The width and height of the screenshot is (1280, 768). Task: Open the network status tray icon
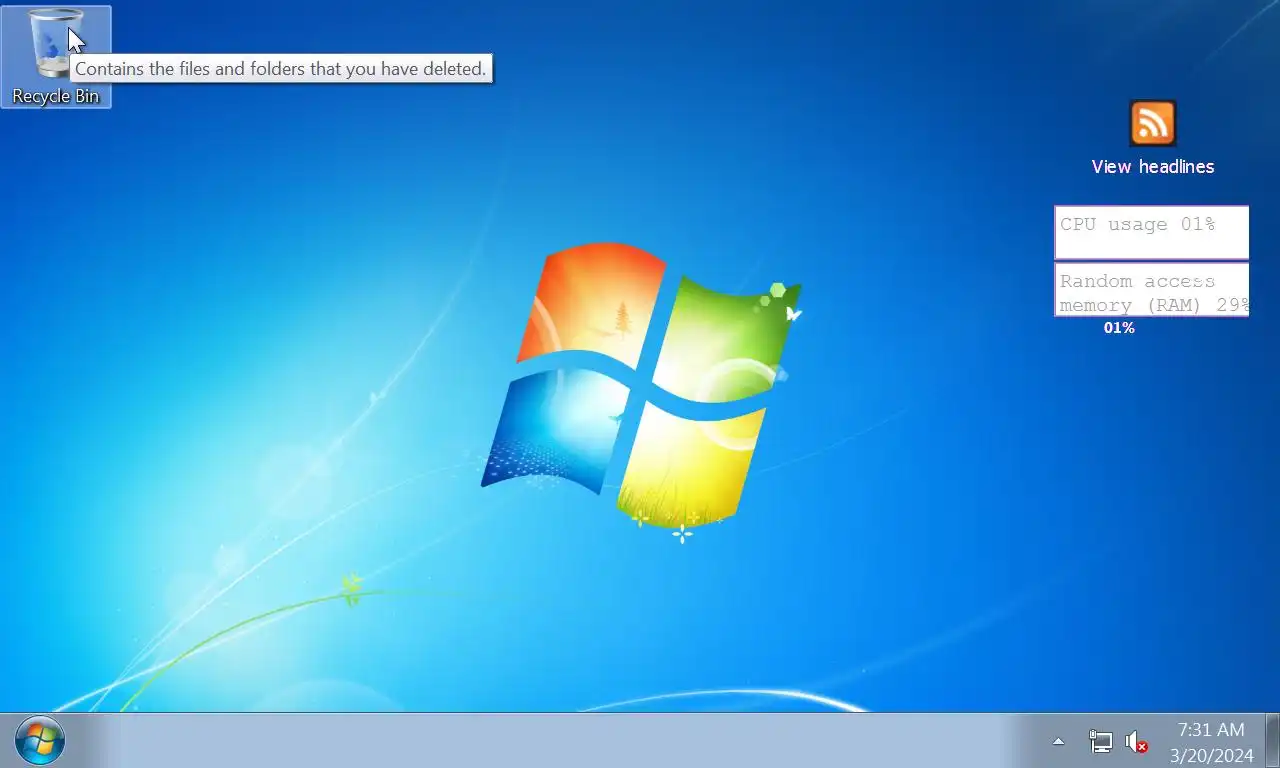coord(1100,741)
